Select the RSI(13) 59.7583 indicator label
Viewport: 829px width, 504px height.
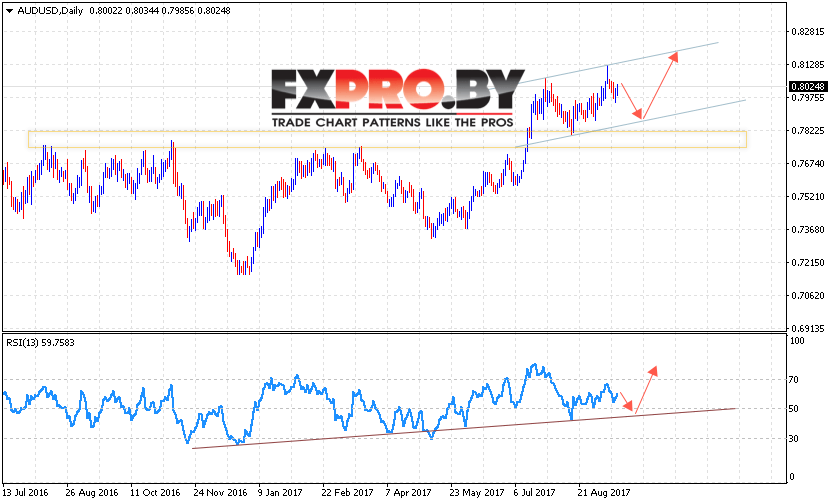pos(40,343)
